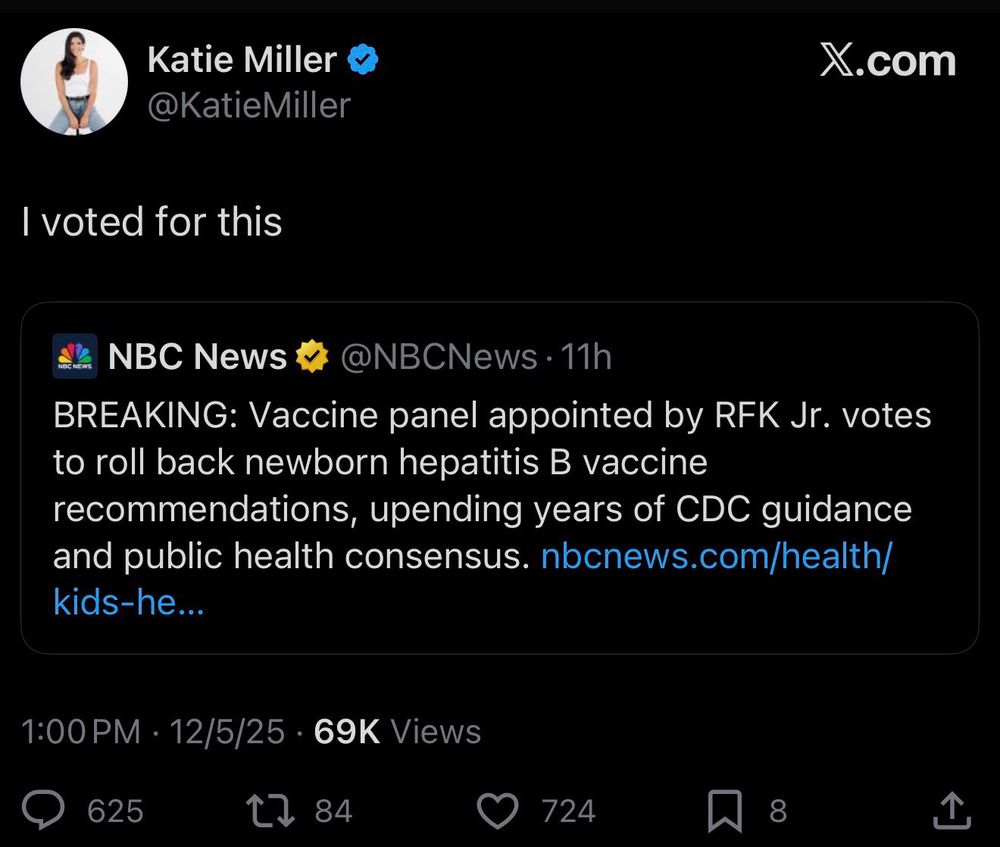Click the X.com logo
Viewport: 1000px width, 847px height.
pos(887,62)
